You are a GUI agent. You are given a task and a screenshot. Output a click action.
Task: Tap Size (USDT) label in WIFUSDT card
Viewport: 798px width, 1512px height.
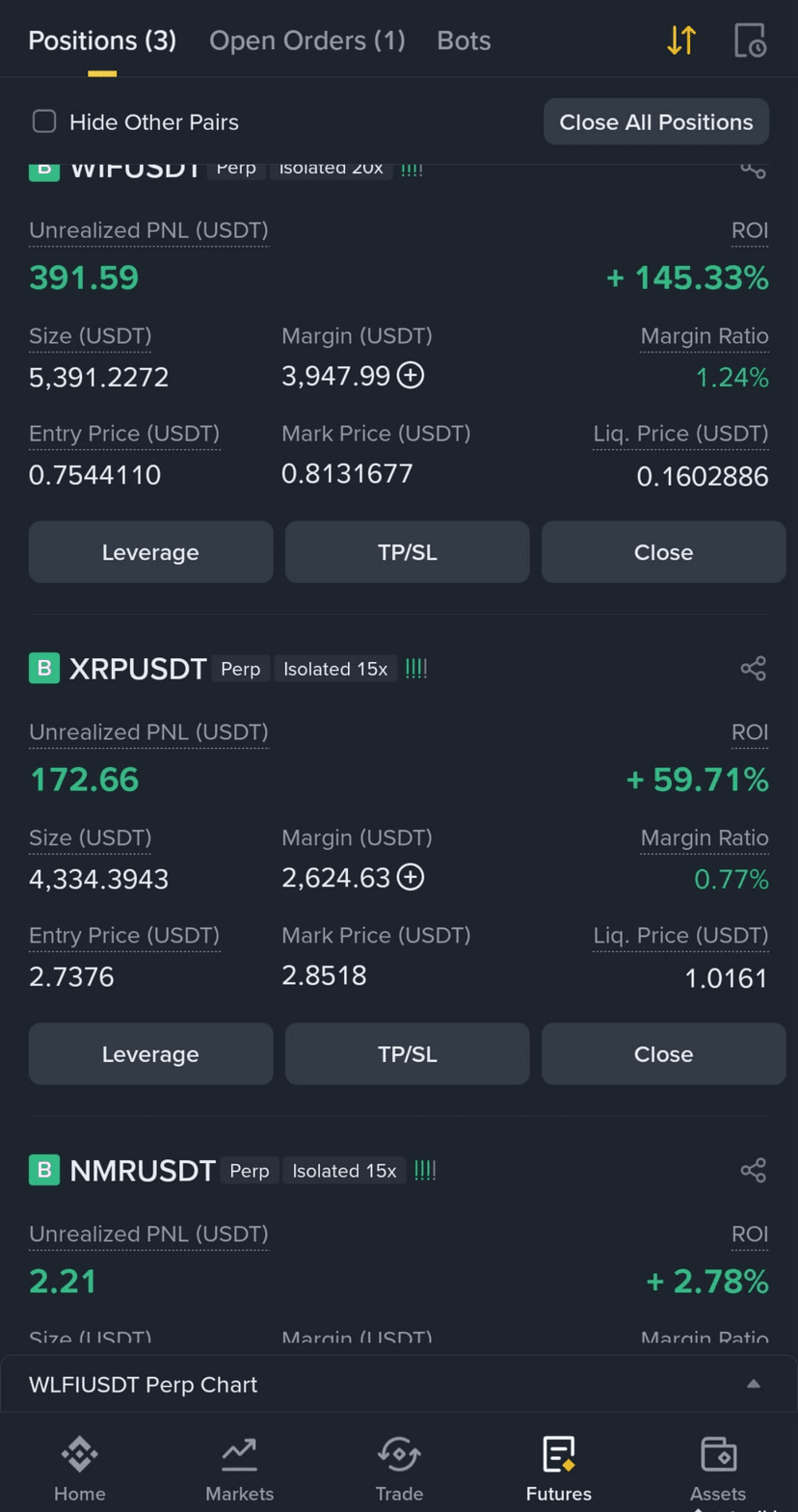pos(91,336)
